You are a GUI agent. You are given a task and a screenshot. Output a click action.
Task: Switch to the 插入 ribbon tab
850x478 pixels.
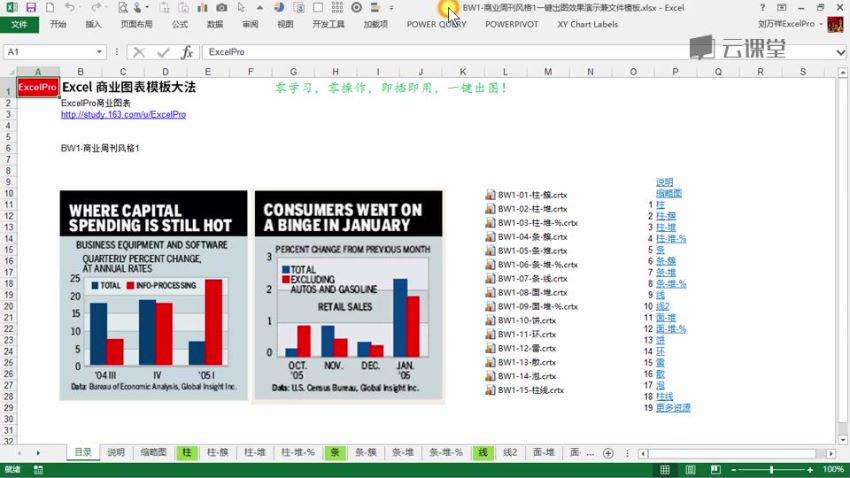[93, 24]
